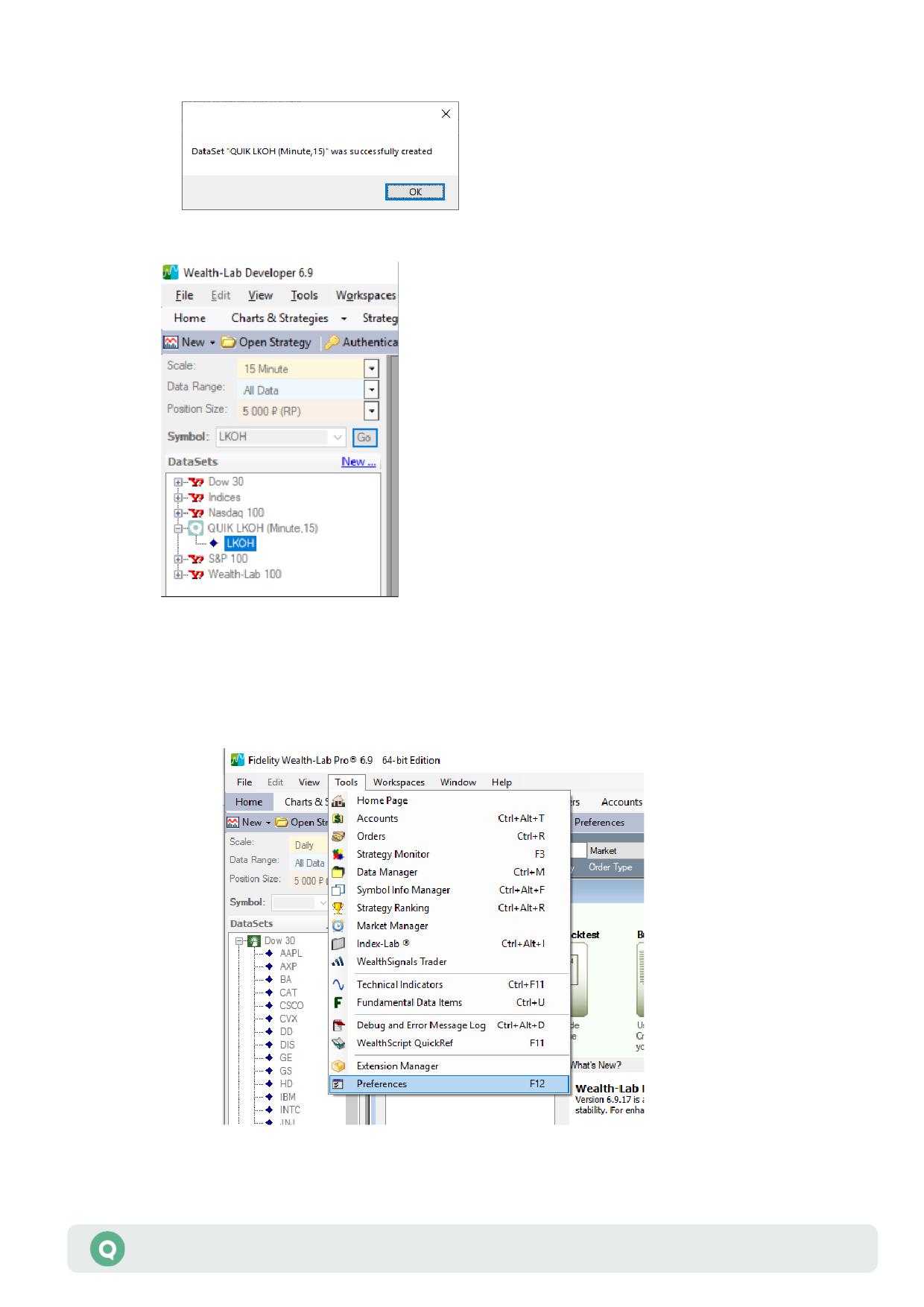
Task: Expand the Indices dataset node
Action: coord(178,498)
